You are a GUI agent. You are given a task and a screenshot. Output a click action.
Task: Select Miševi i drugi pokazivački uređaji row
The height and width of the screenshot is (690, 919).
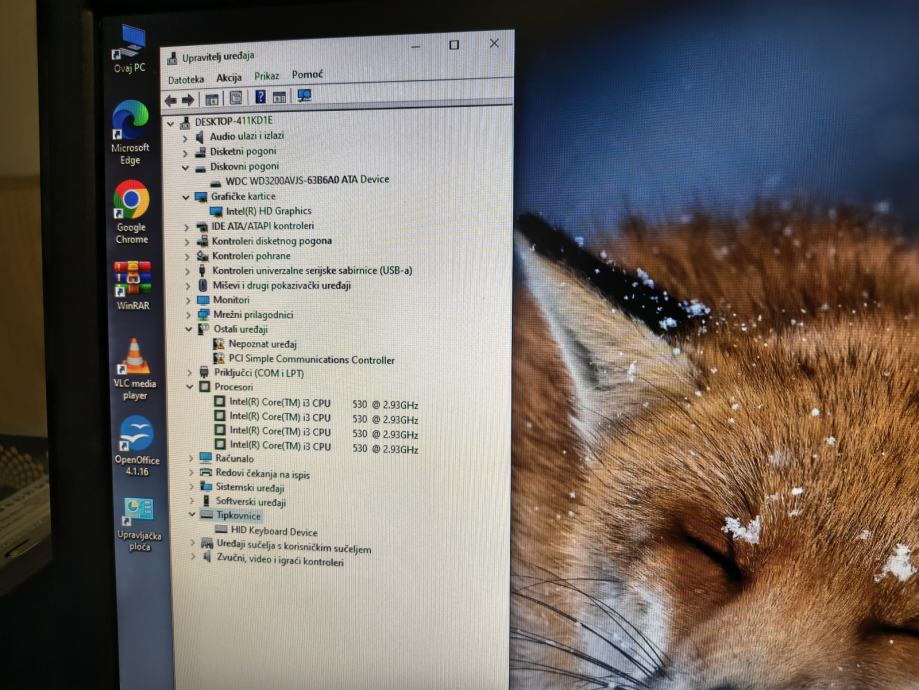point(281,285)
